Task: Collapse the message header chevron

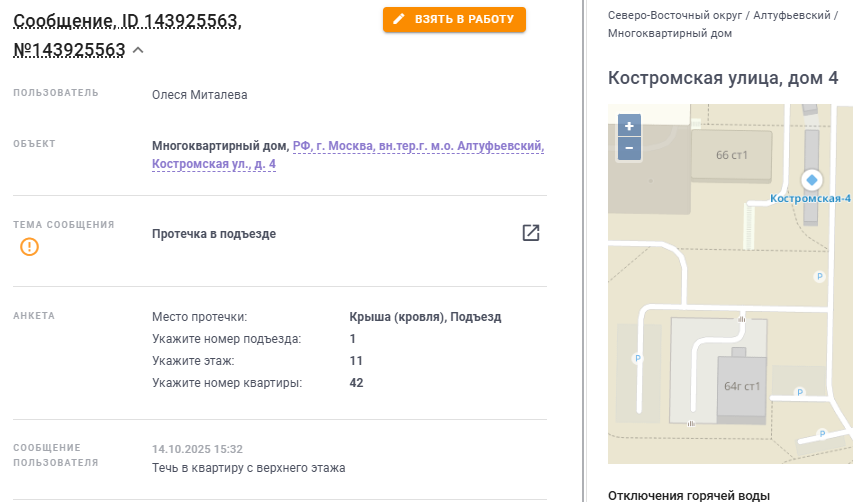Action: tap(138, 50)
